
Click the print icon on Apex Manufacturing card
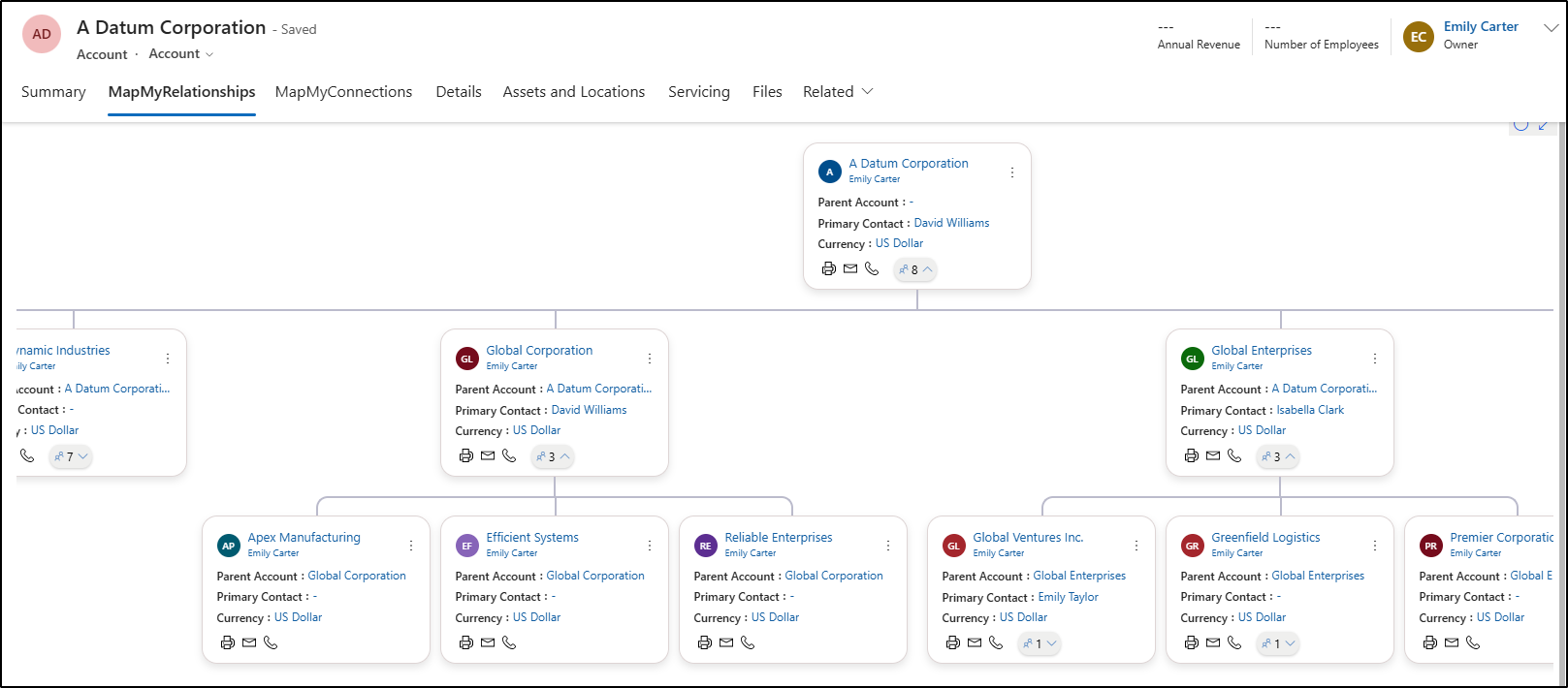coord(228,642)
